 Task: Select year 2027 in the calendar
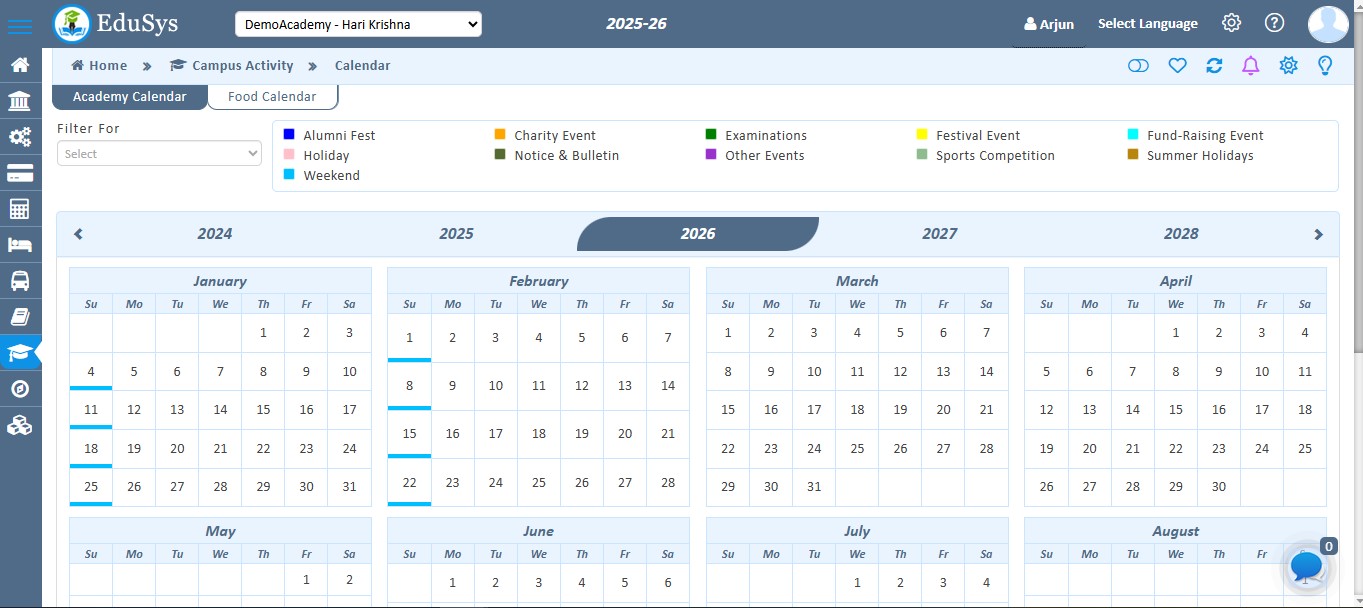click(x=939, y=233)
